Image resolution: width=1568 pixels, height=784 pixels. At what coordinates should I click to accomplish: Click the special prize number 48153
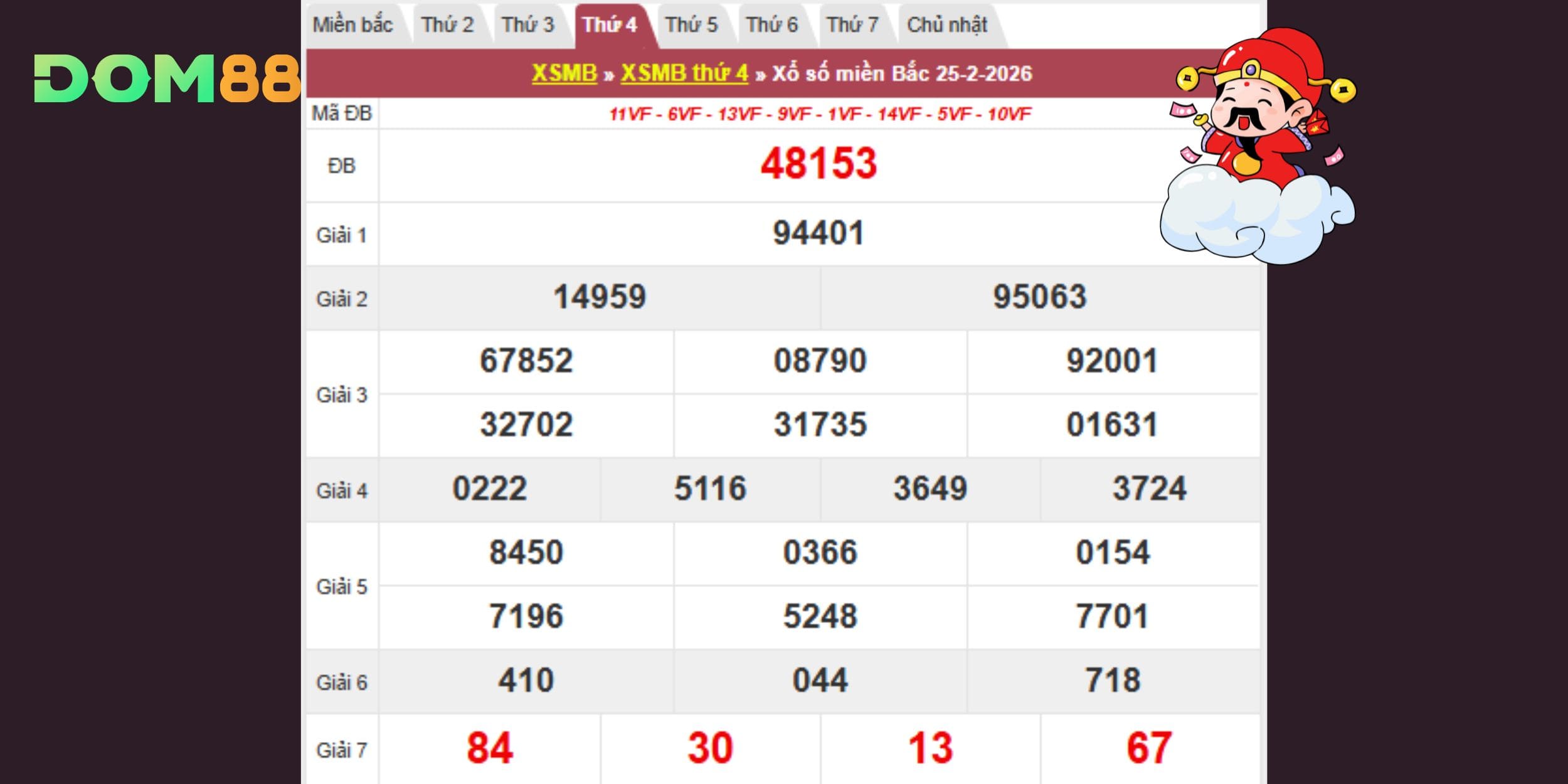tap(818, 164)
